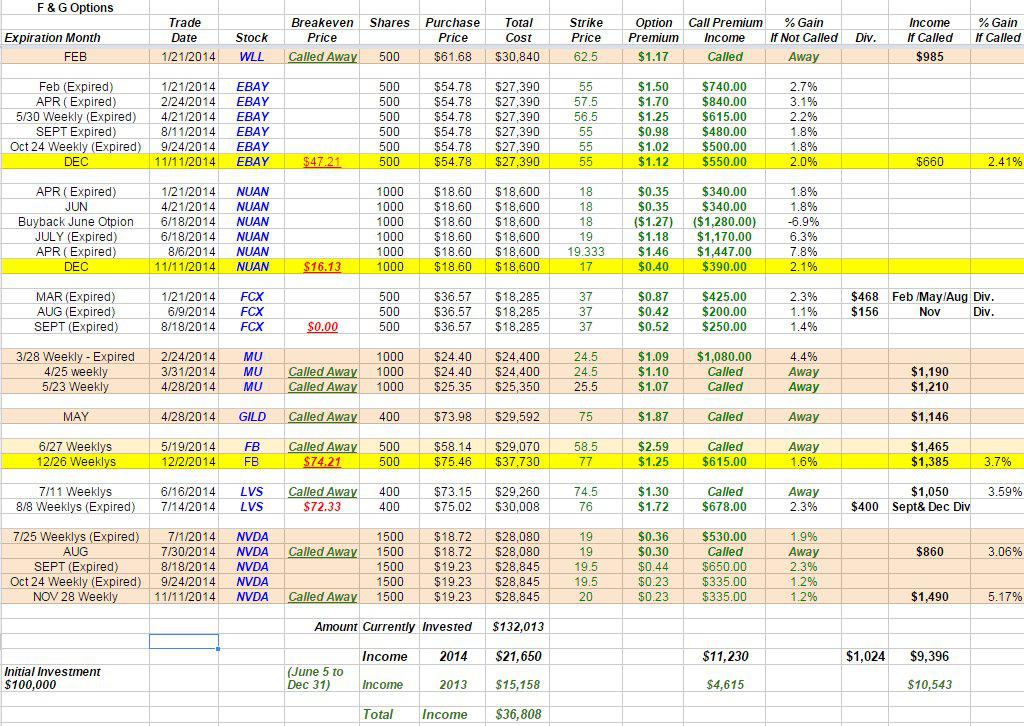Select the $860 NVDA income if called

pos(929,552)
